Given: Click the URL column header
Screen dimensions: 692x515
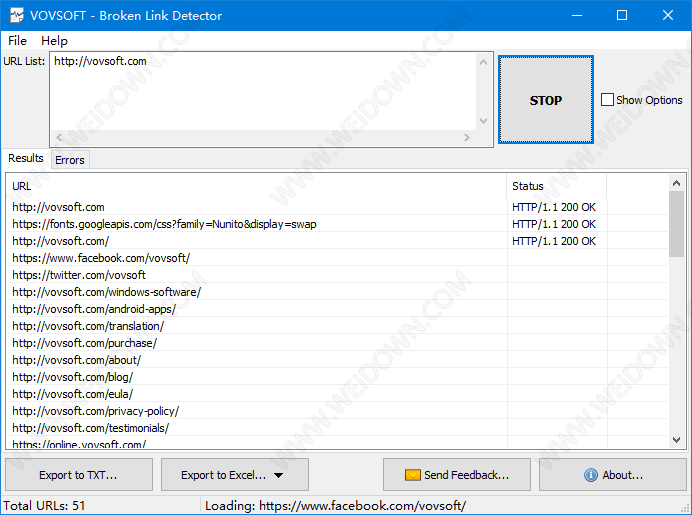Looking at the screenshot, I should pyautogui.click(x=256, y=186).
